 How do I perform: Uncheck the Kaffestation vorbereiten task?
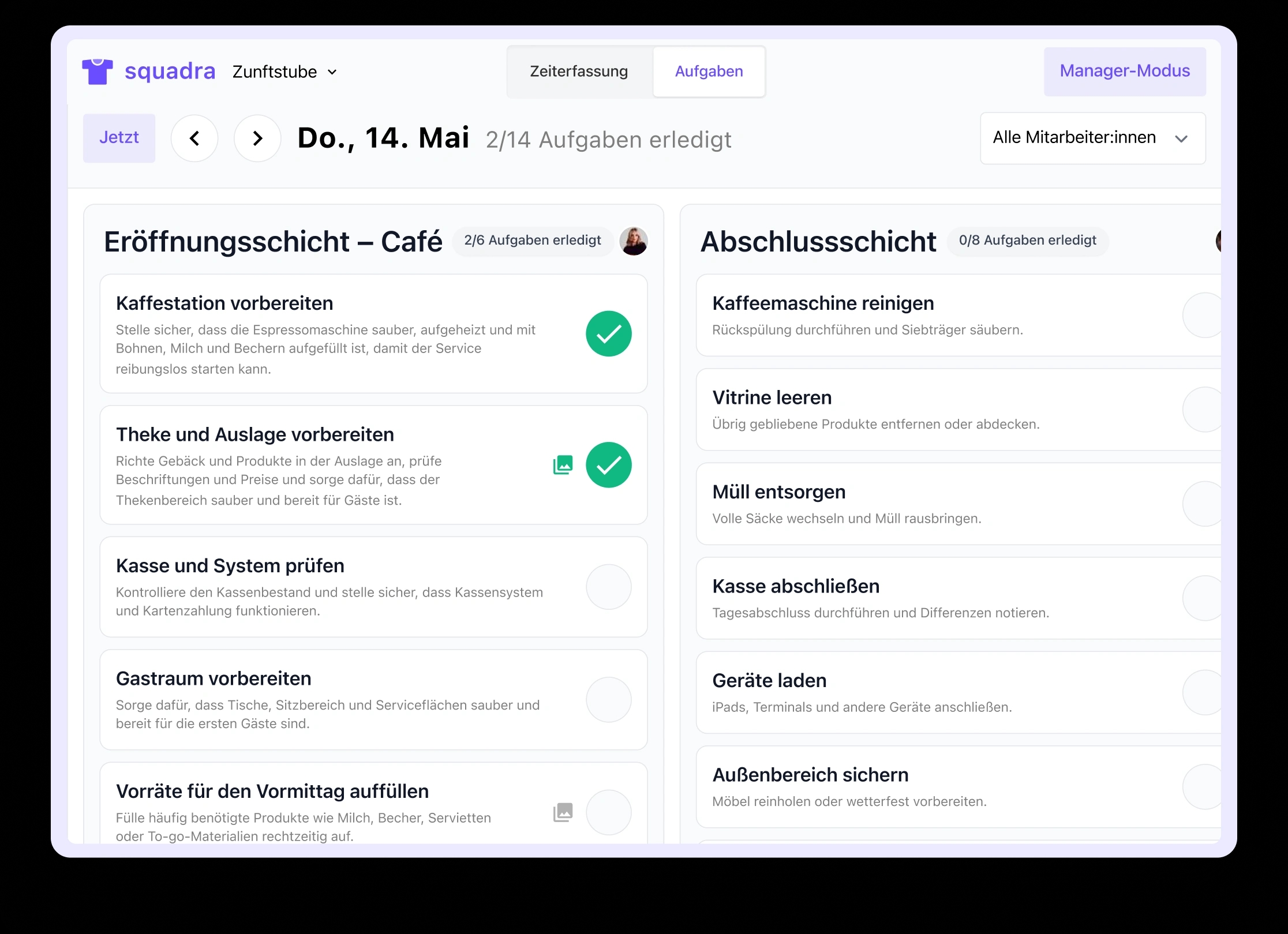tap(609, 333)
